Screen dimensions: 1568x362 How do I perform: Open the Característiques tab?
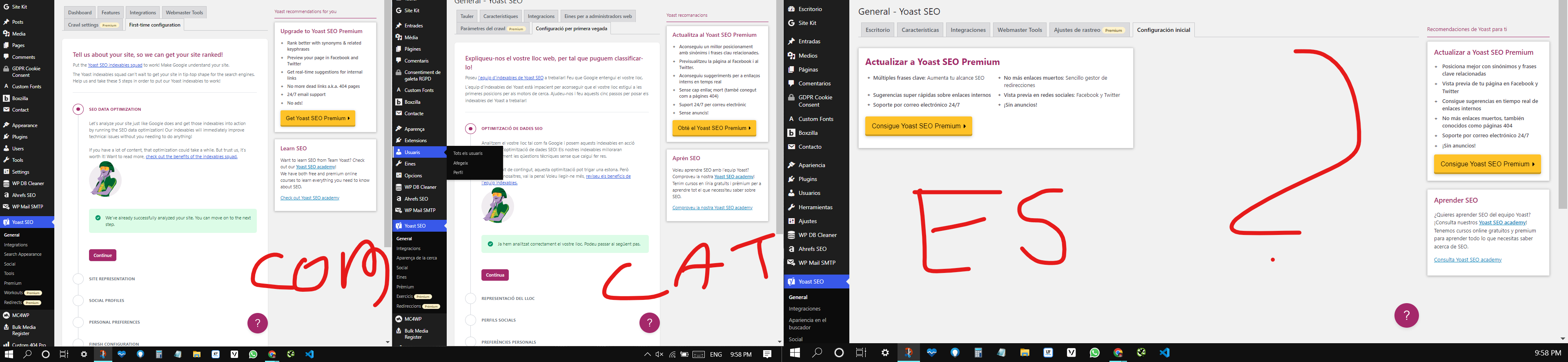(x=500, y=16)
